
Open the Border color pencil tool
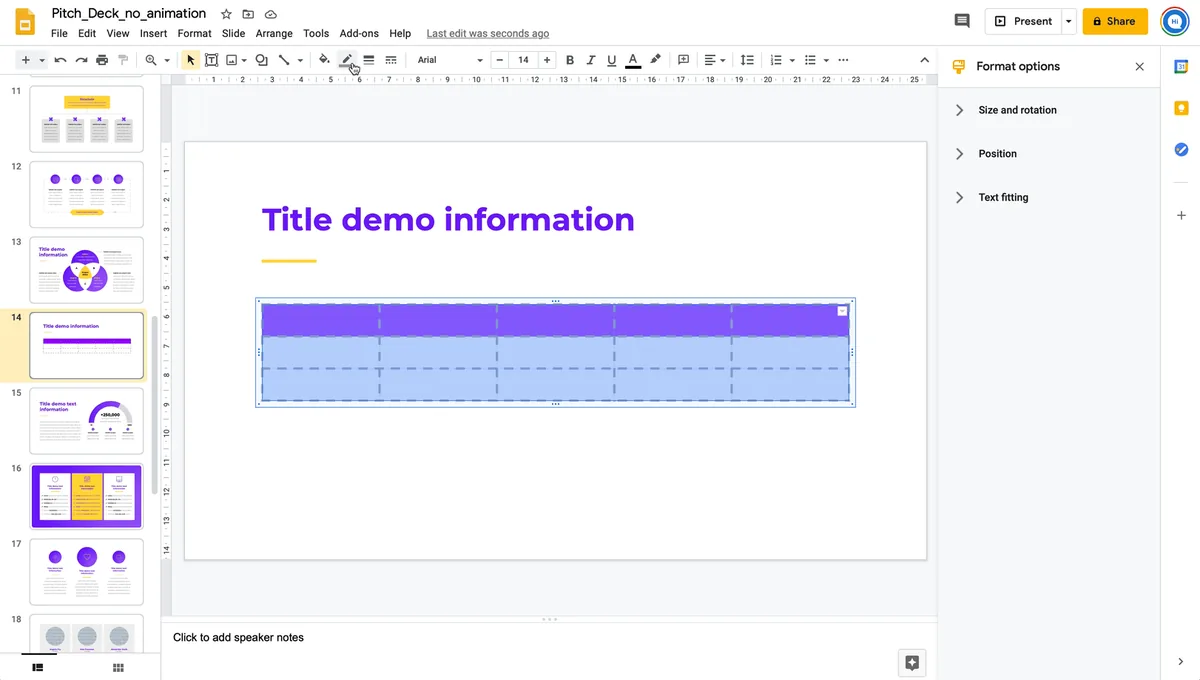347,60
